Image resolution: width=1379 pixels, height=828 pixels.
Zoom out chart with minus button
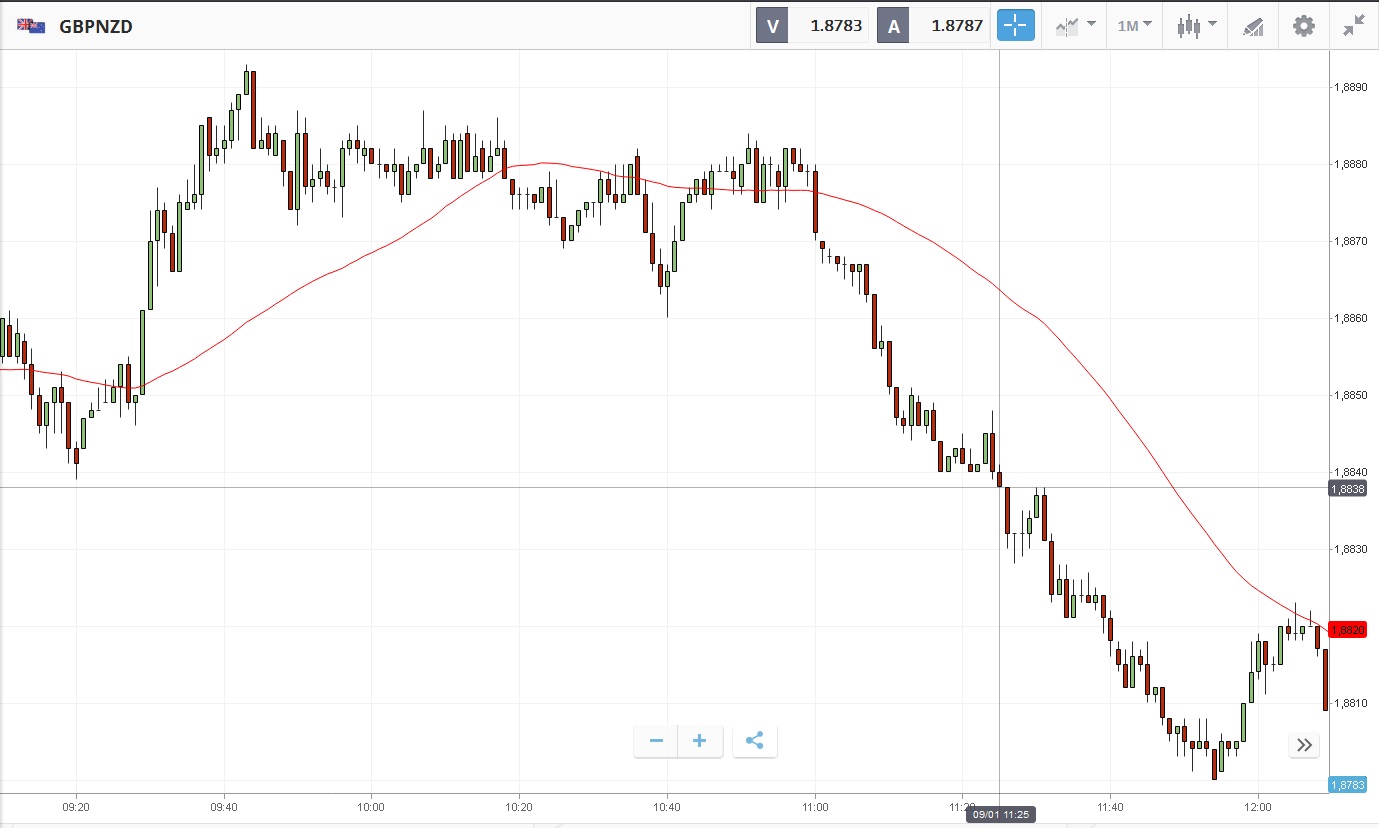pyautogui.click(x=656, y=741)
